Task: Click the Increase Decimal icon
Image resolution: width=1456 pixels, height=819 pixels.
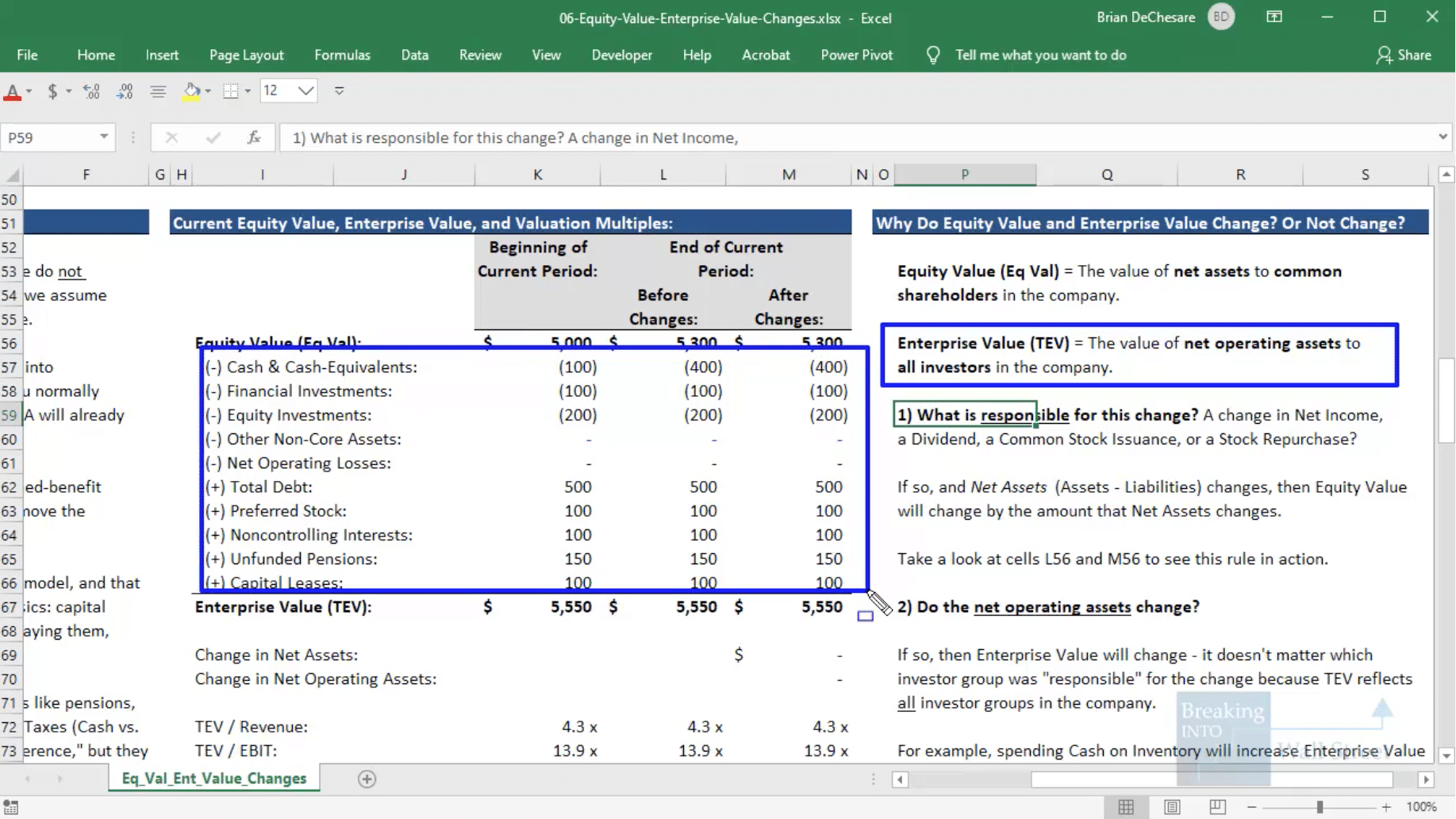Action: point(91,91)
